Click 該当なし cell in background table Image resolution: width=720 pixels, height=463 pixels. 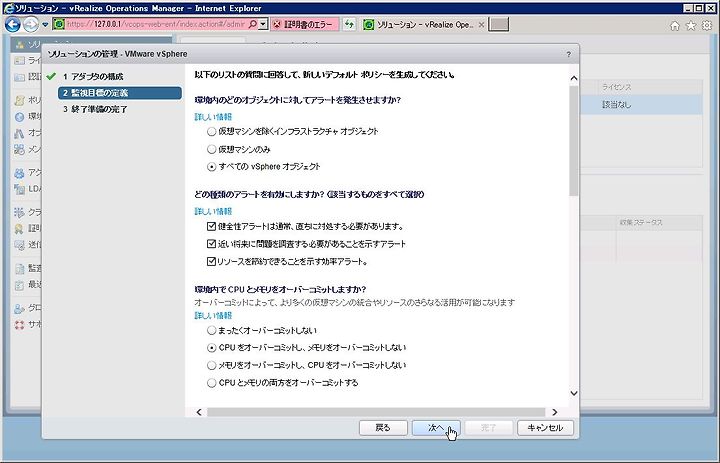pyautogui.click(x=616, y=105)
